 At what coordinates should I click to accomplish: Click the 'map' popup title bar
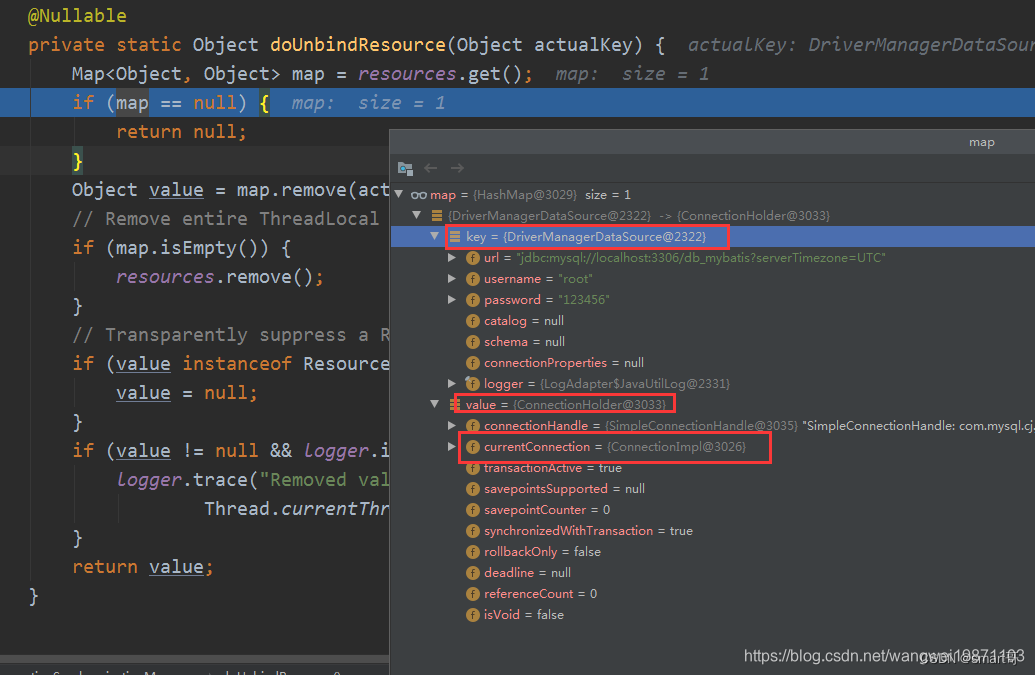(712, 142)
